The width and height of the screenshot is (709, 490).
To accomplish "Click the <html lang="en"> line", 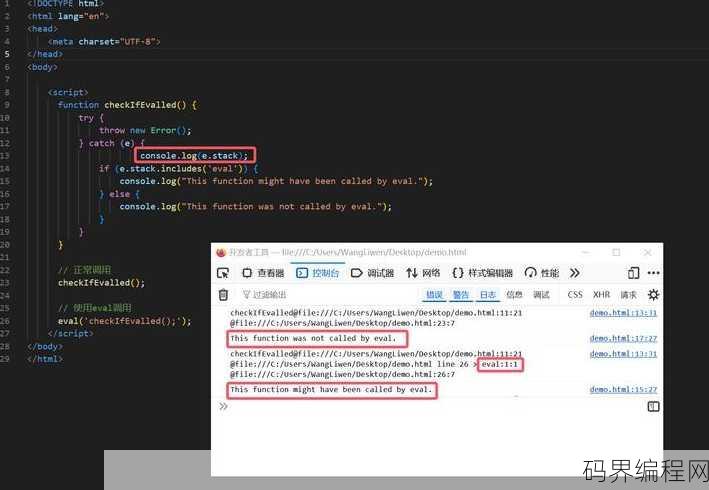I will tap(68, 16).
